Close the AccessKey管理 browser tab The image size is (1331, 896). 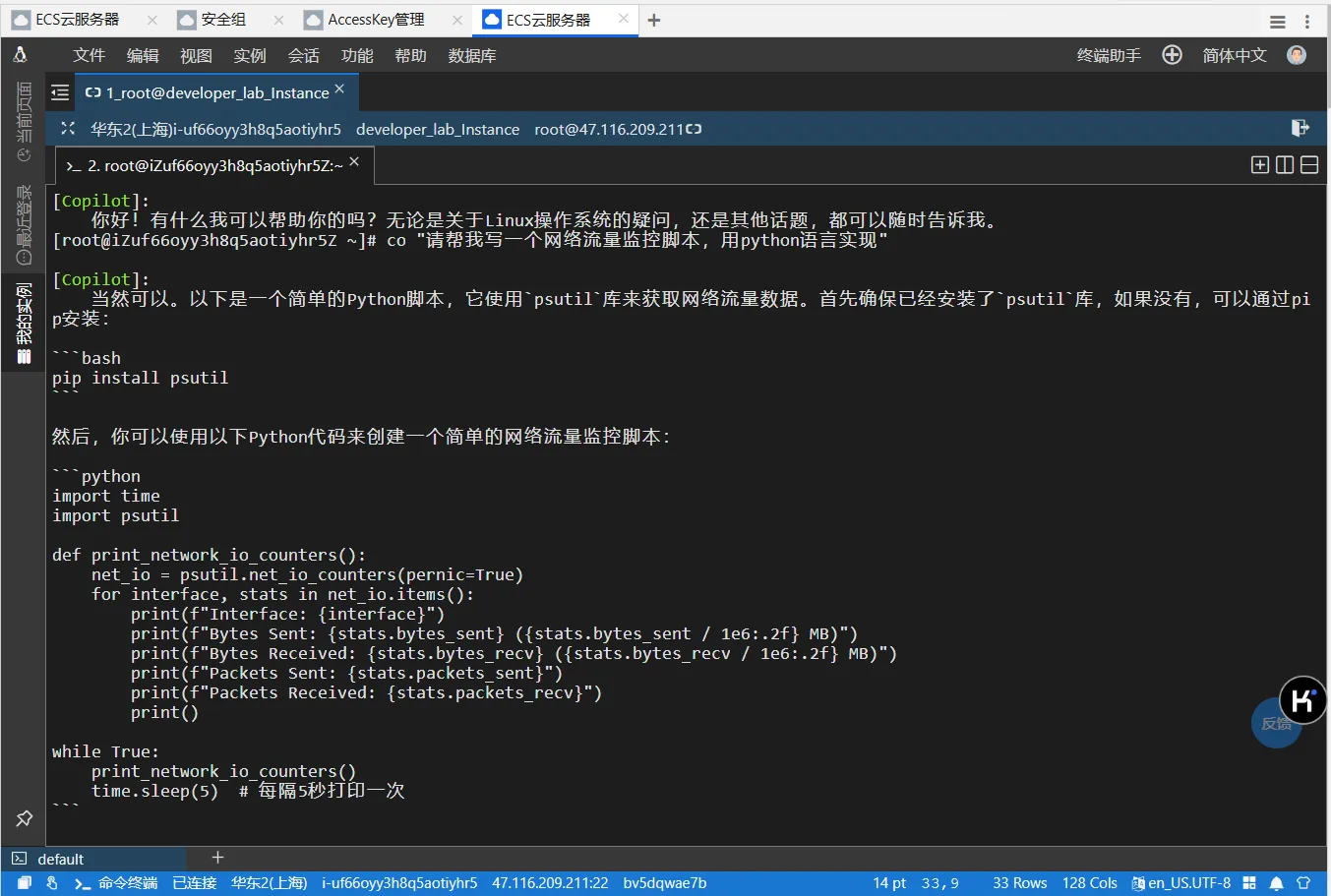tap(457, 20)
